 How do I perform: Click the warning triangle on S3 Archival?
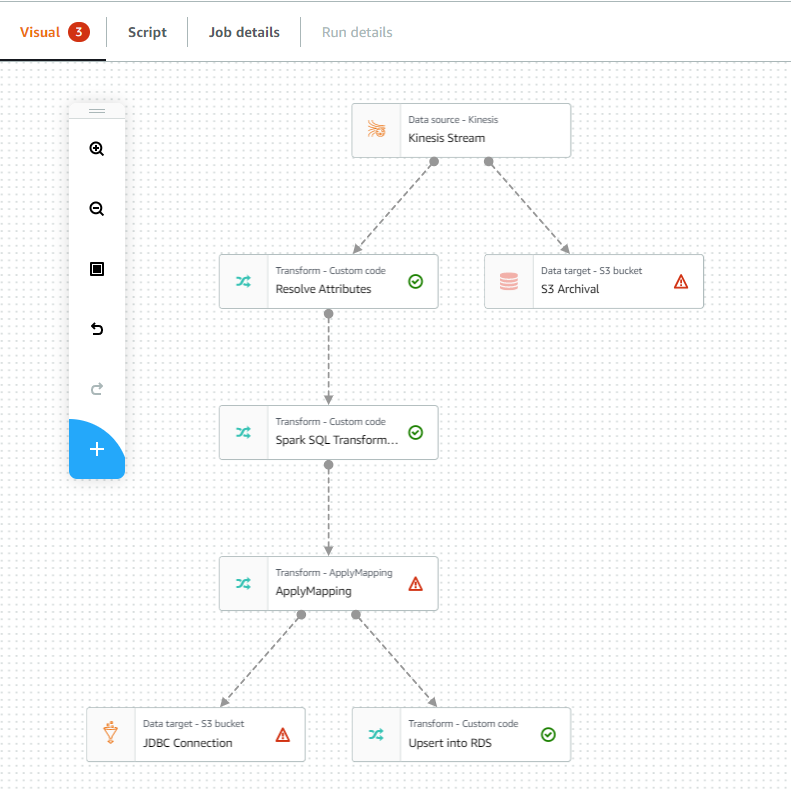[681, 282]
